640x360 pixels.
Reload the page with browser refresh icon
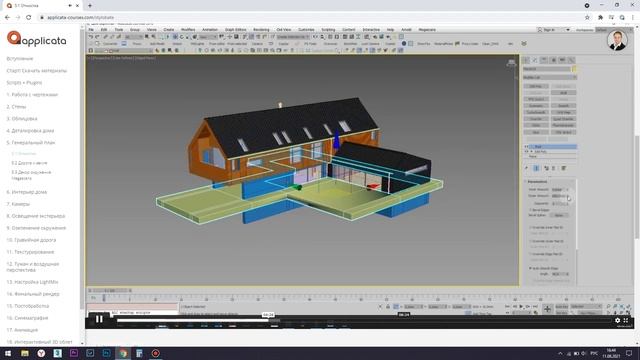point(29,18)
